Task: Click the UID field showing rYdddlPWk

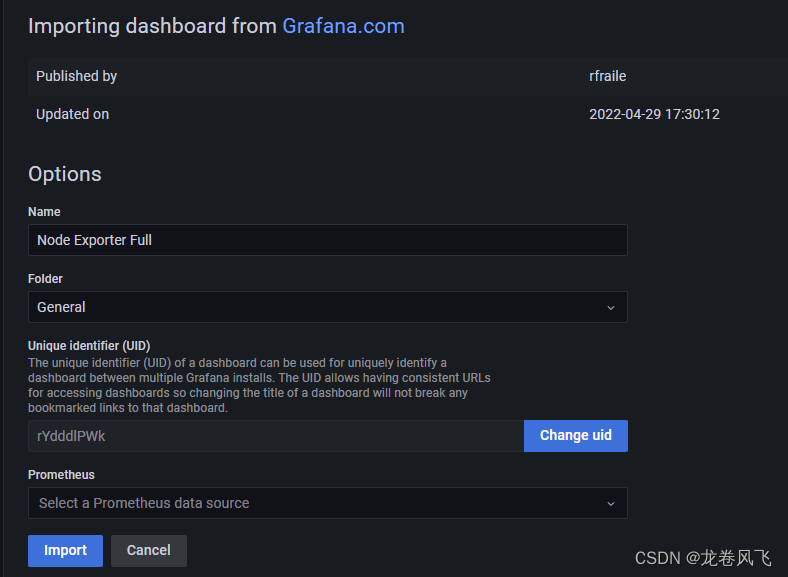Action: click(276, 436)
